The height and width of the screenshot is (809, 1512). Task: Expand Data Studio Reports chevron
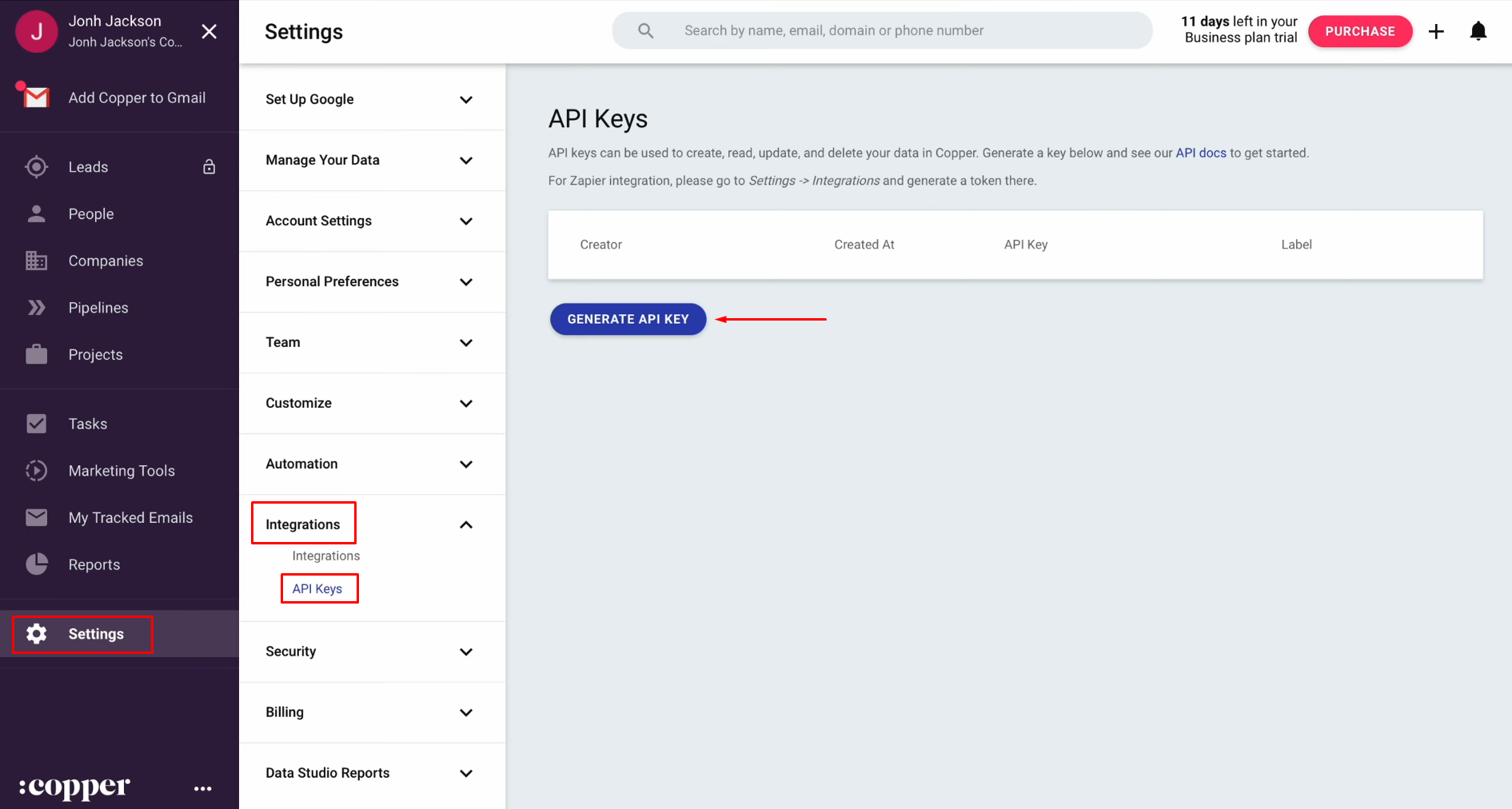point(466,774)
